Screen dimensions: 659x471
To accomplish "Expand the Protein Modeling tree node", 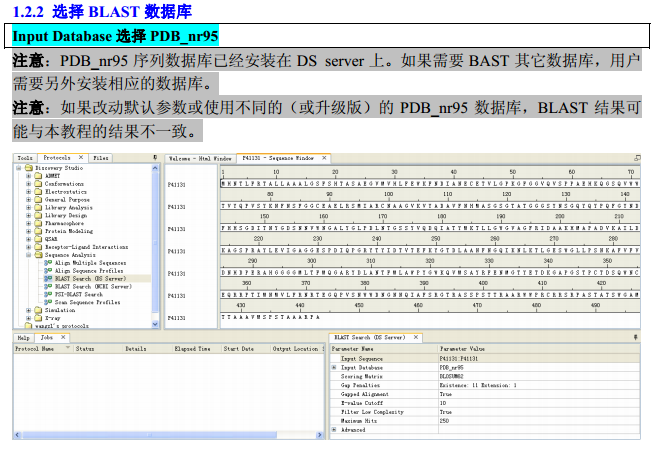I will coord(28,231).
